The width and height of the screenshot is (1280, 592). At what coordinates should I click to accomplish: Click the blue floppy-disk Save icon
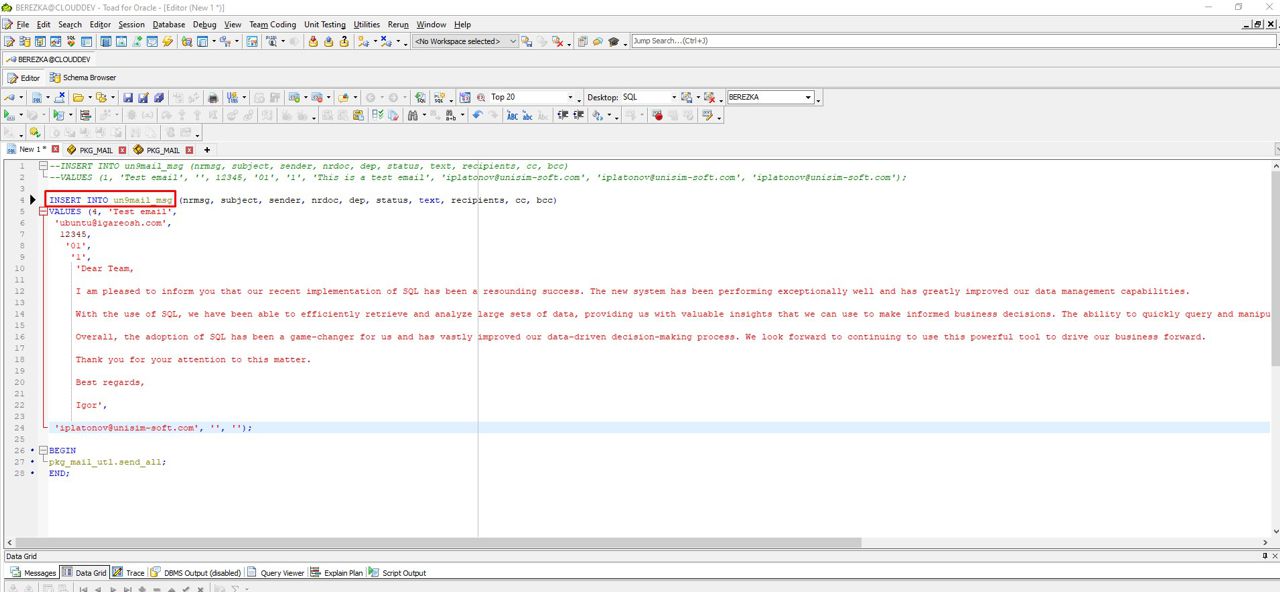tap(128, 97)
